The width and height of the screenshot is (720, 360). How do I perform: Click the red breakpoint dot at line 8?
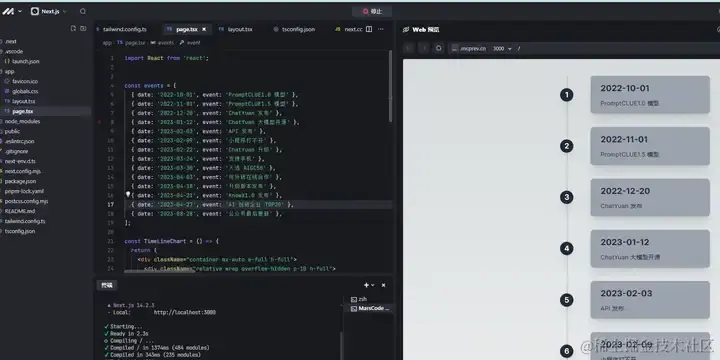(99, 123)
